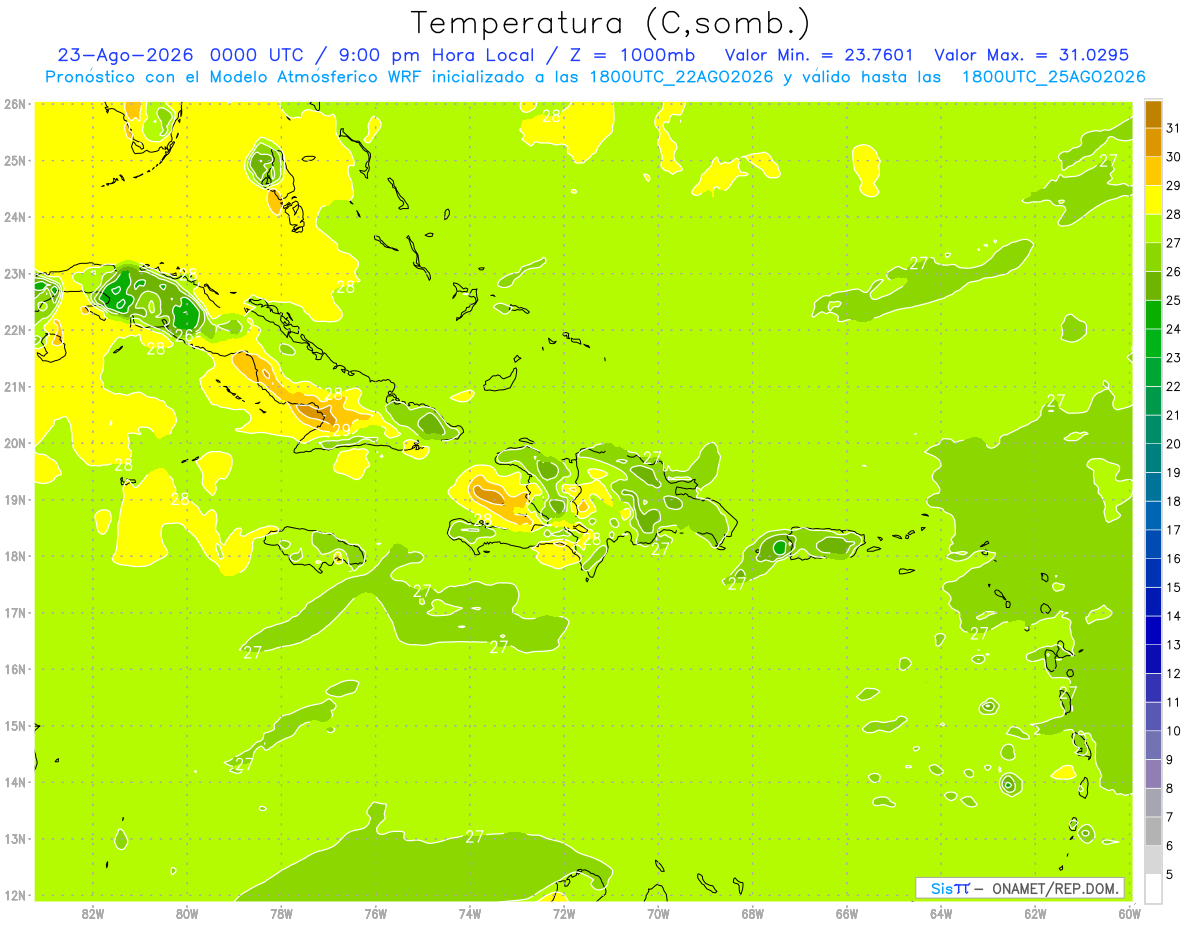The image size is (1200, 927).
Task: Click the 15N latitude axis label
Action: click(x=14, y=726)
